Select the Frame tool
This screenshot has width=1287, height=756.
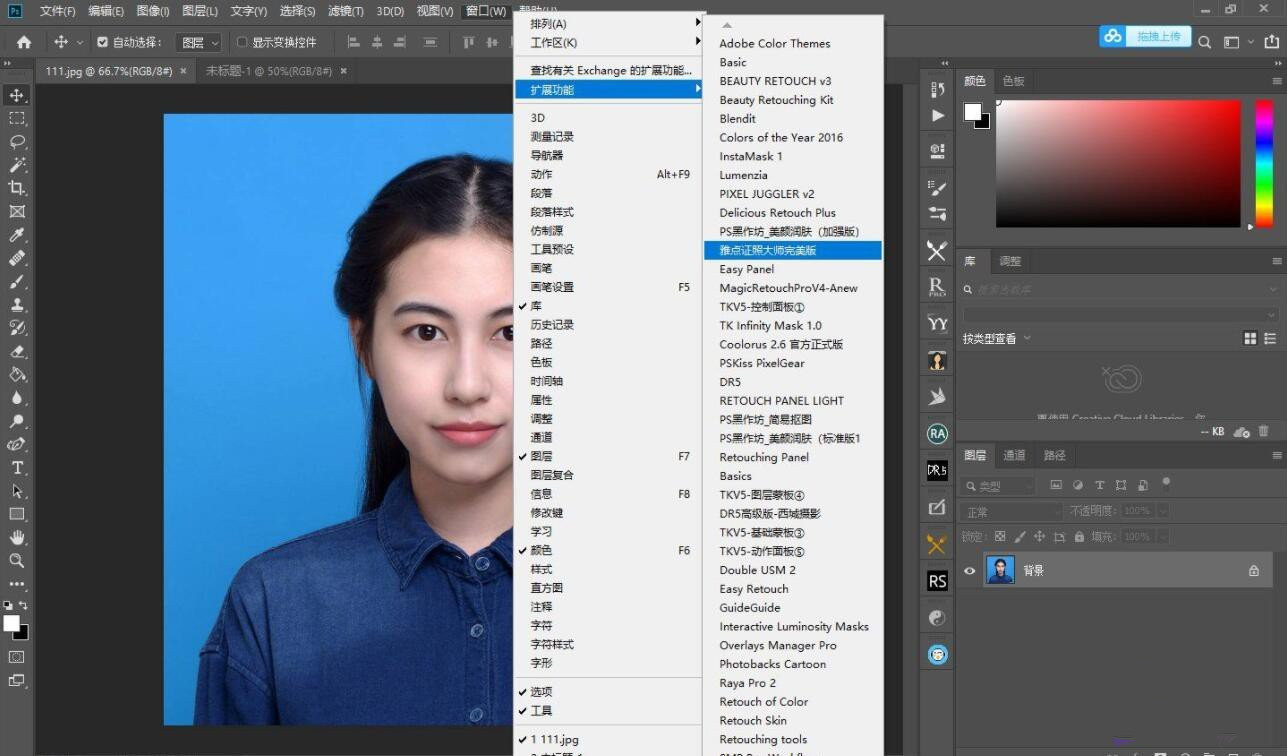(x=17, y=211)
